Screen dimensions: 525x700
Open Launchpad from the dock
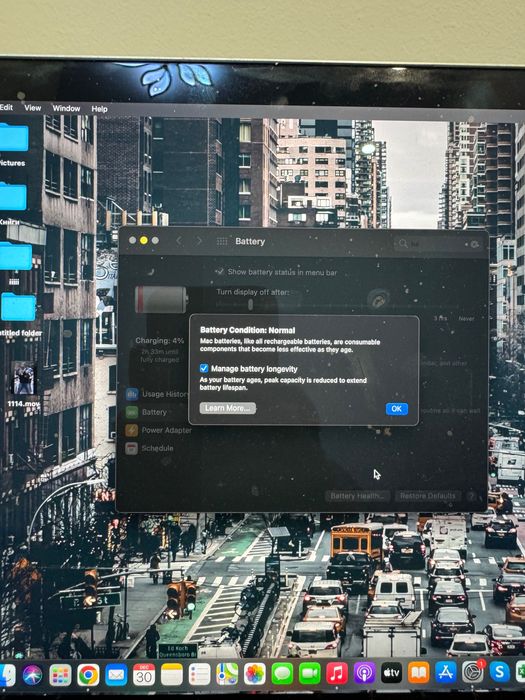click(60, 675)
